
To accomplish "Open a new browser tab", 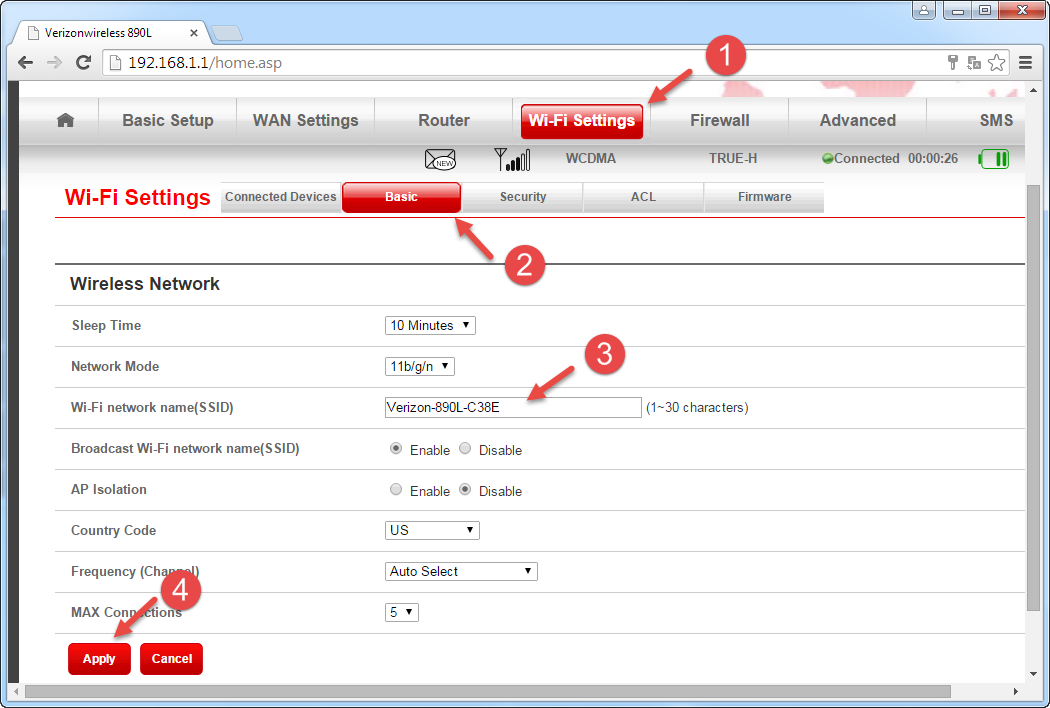I will [x=226, y=33].
